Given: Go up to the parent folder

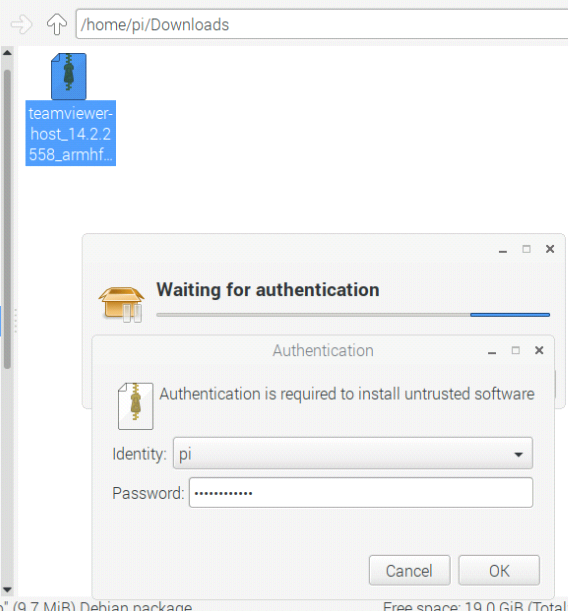Looking at the screenshot, I should 57,24.
